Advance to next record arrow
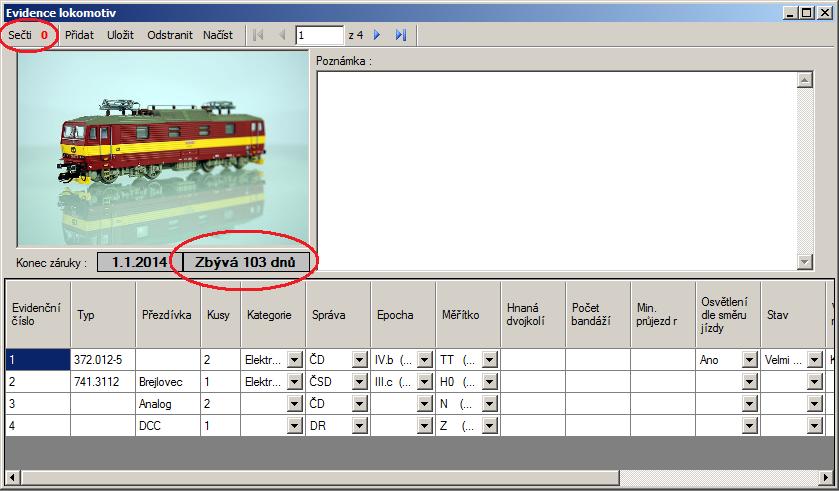This screenshot has width=839, height=491. (378, 35)
